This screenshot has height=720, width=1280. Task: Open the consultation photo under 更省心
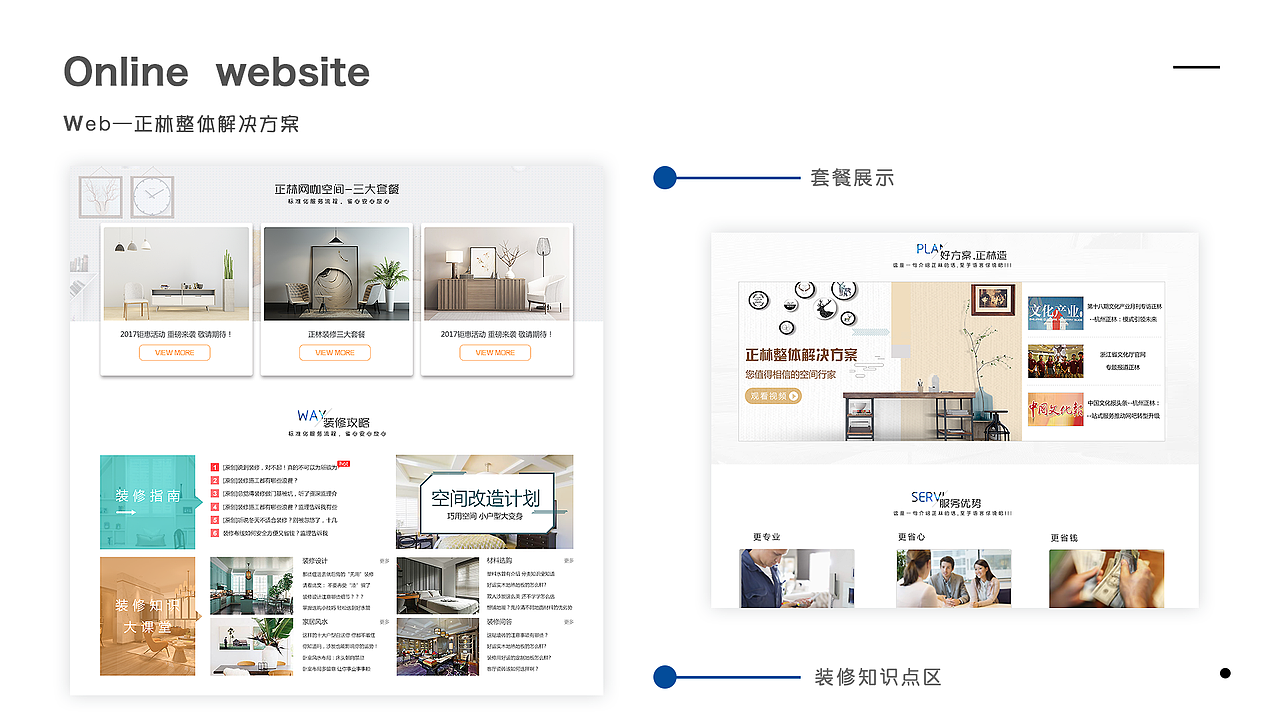(954, 578)
